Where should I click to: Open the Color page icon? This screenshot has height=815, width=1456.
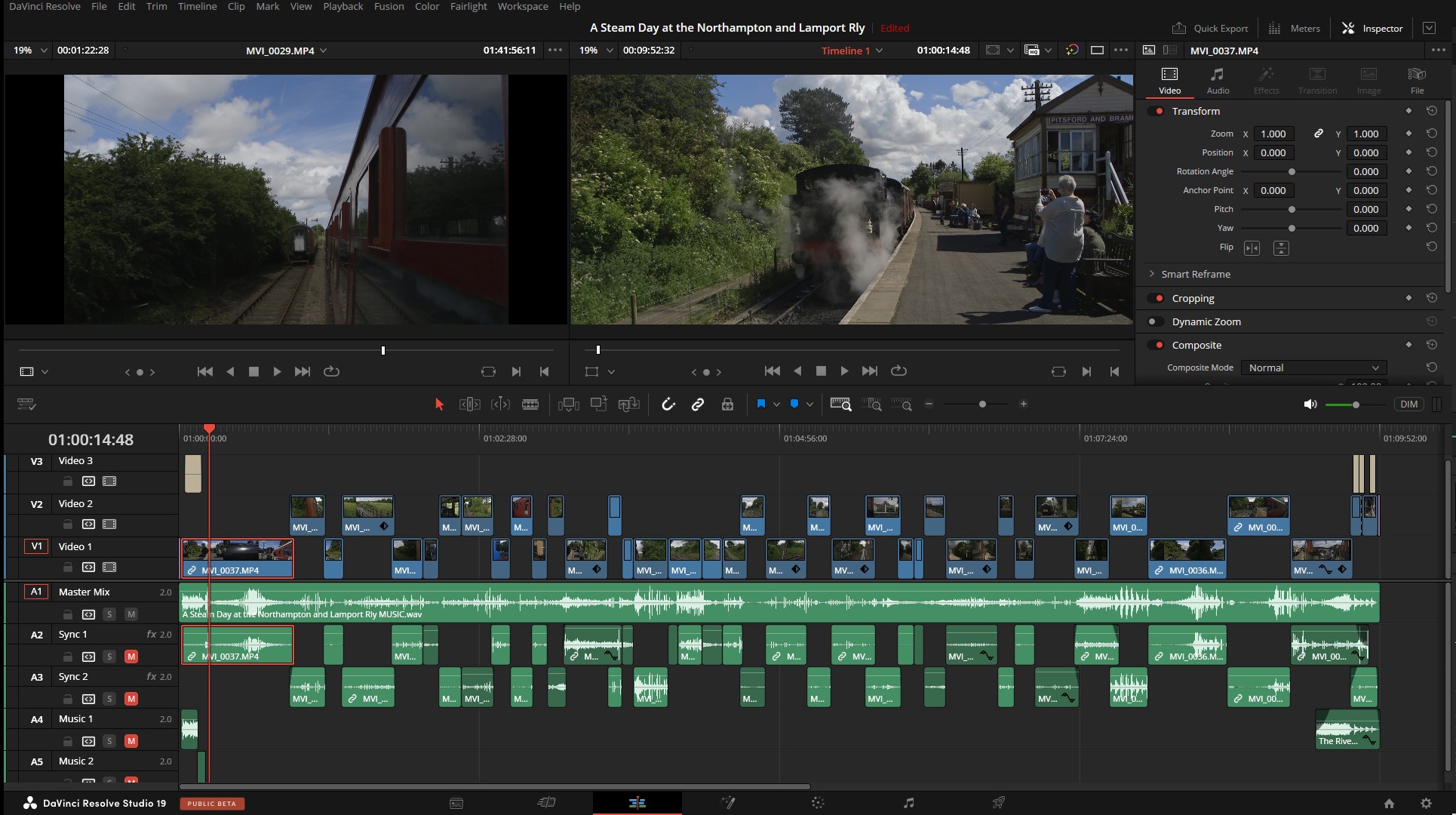click(818, 803)
